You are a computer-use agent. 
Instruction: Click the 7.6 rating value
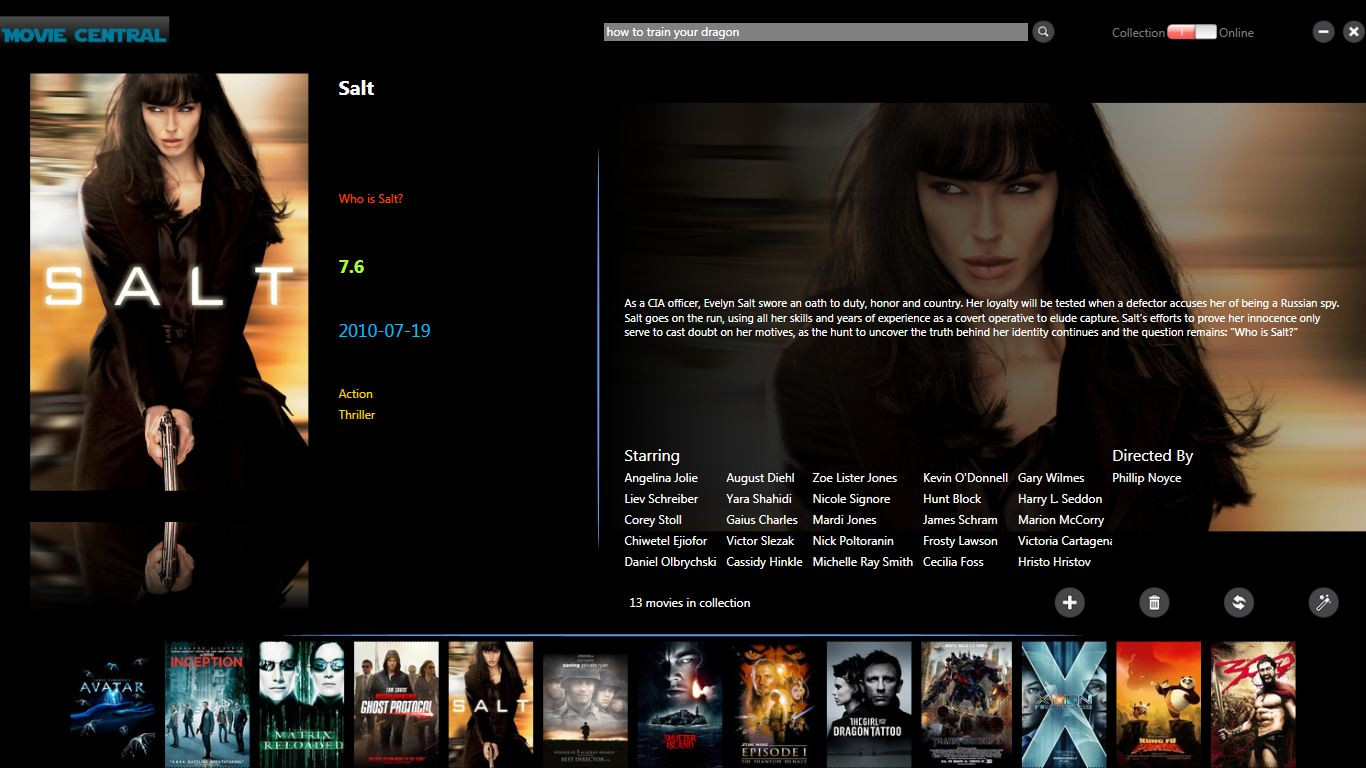351,267
